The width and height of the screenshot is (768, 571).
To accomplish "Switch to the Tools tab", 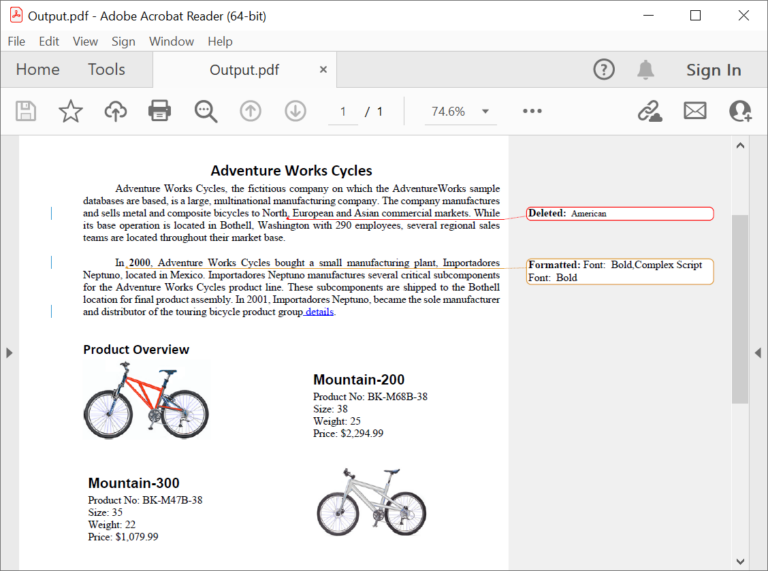I will pyautogui.click(x=106, y=70).
